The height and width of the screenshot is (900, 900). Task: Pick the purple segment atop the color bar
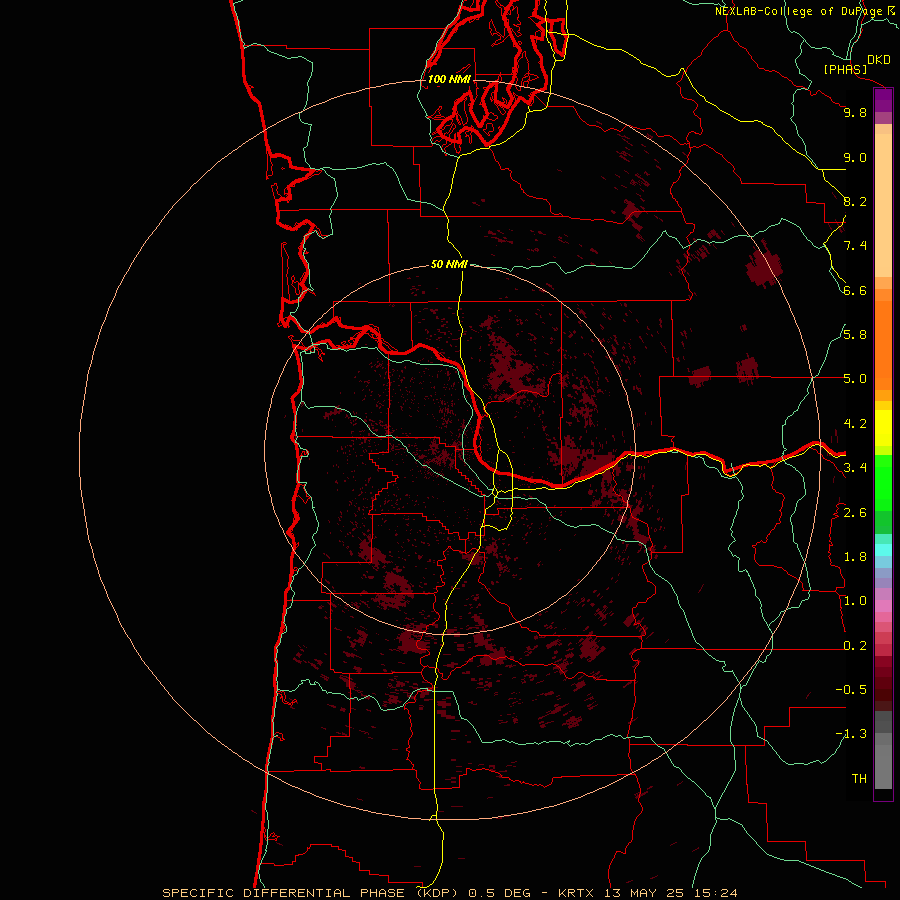pyautogui.click(x=883, y=100)
